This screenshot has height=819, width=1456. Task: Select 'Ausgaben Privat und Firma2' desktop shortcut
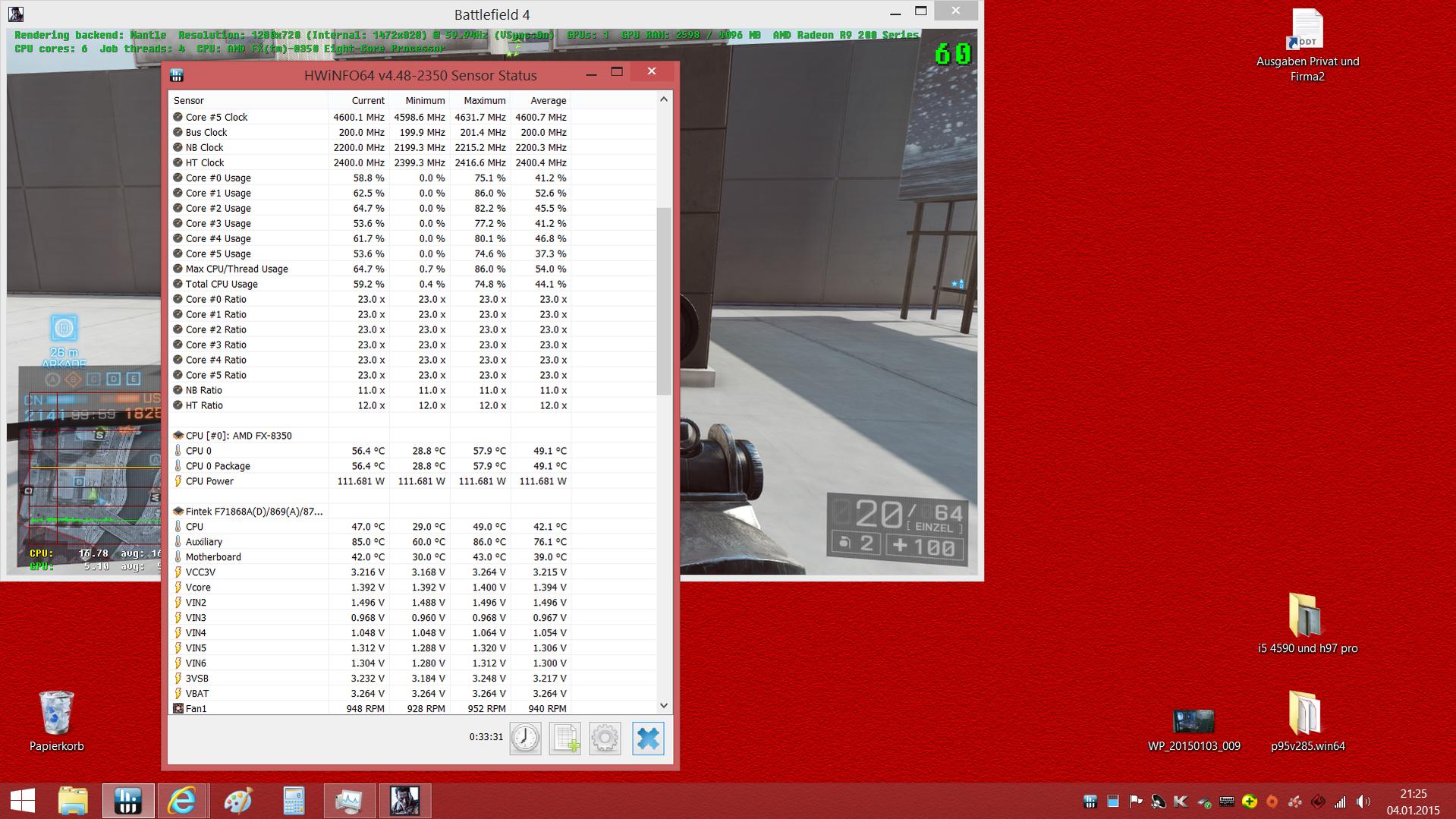point(1307,45)
